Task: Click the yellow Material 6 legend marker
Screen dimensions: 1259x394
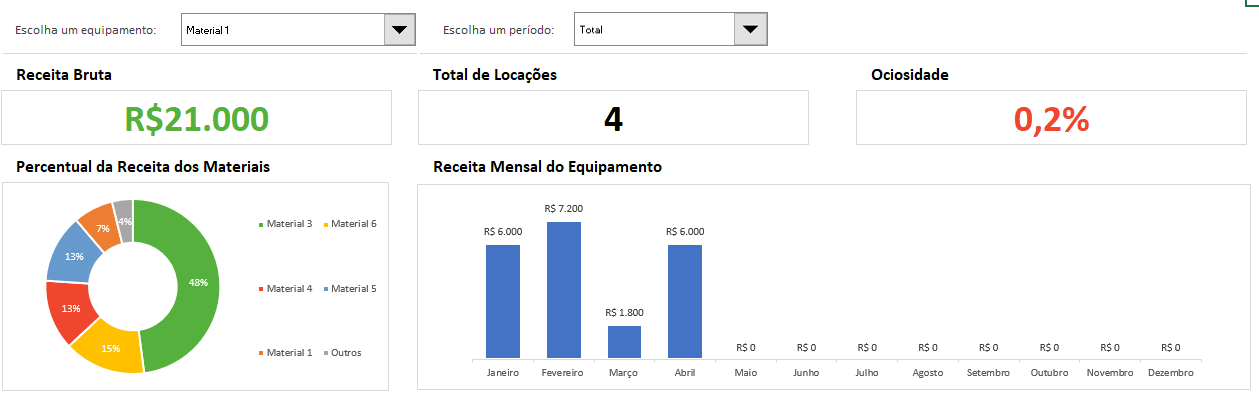Action: pos(326,224)
